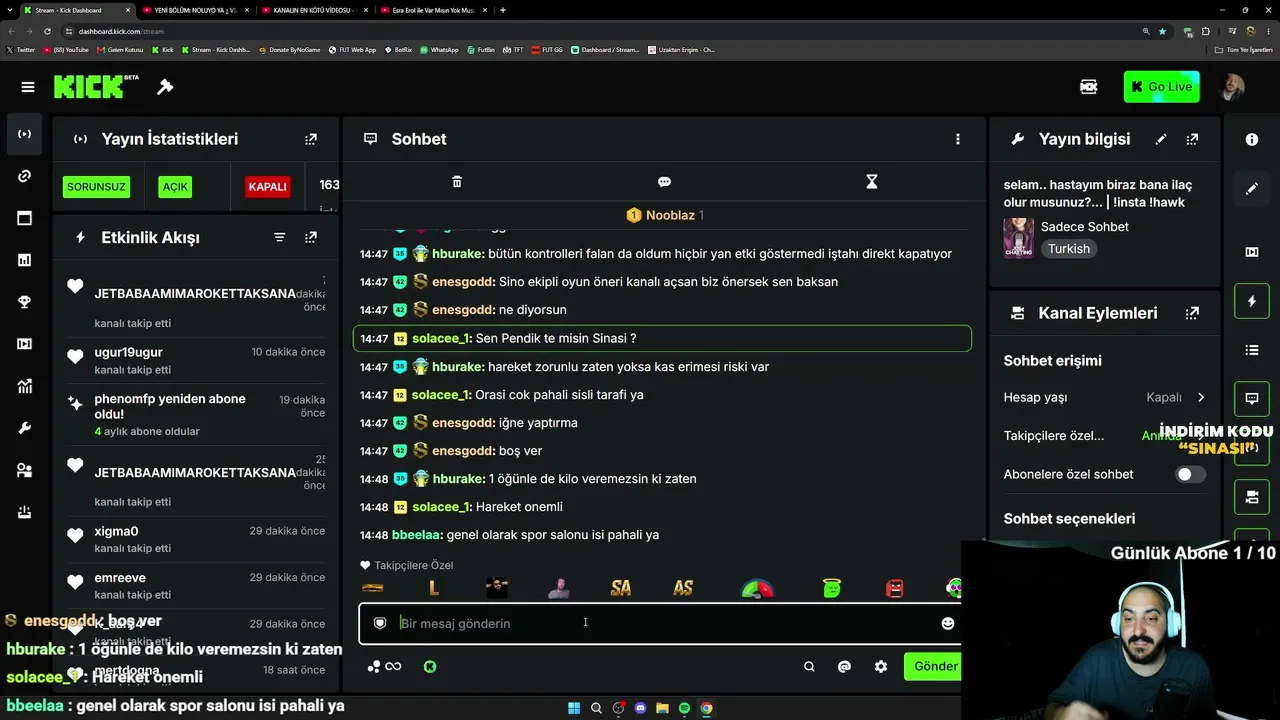Image resolution: width=1280 pixels, height=720 pixels.
Task: Open a new browser tab
Action: pos(502,10)
